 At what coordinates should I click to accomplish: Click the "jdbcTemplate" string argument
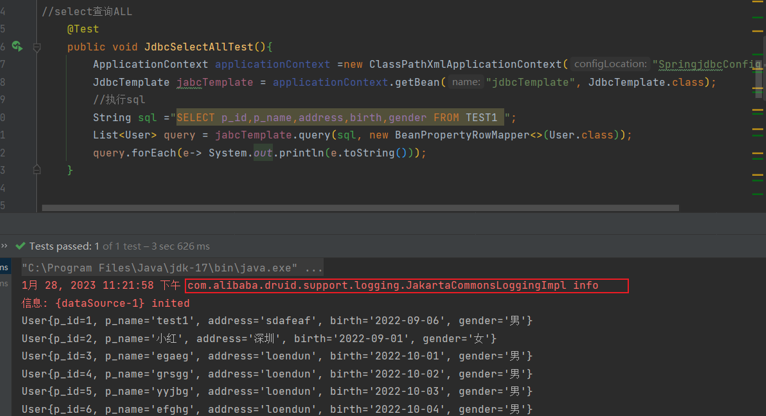(530, 82)
